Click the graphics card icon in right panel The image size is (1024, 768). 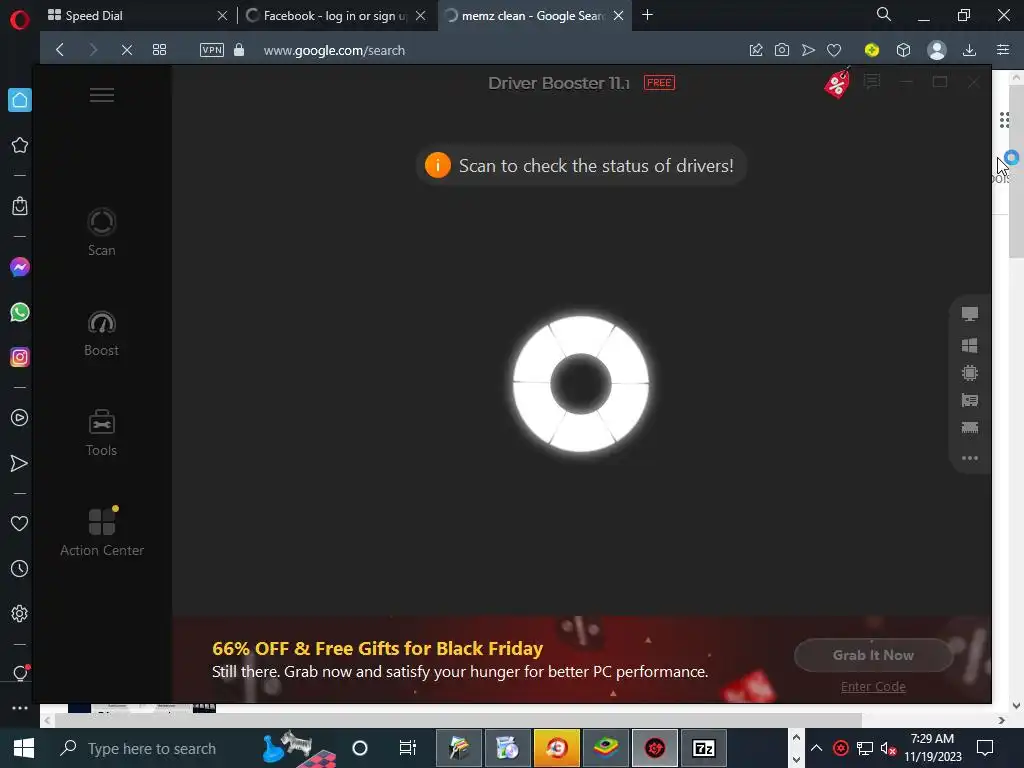point(970,400)
